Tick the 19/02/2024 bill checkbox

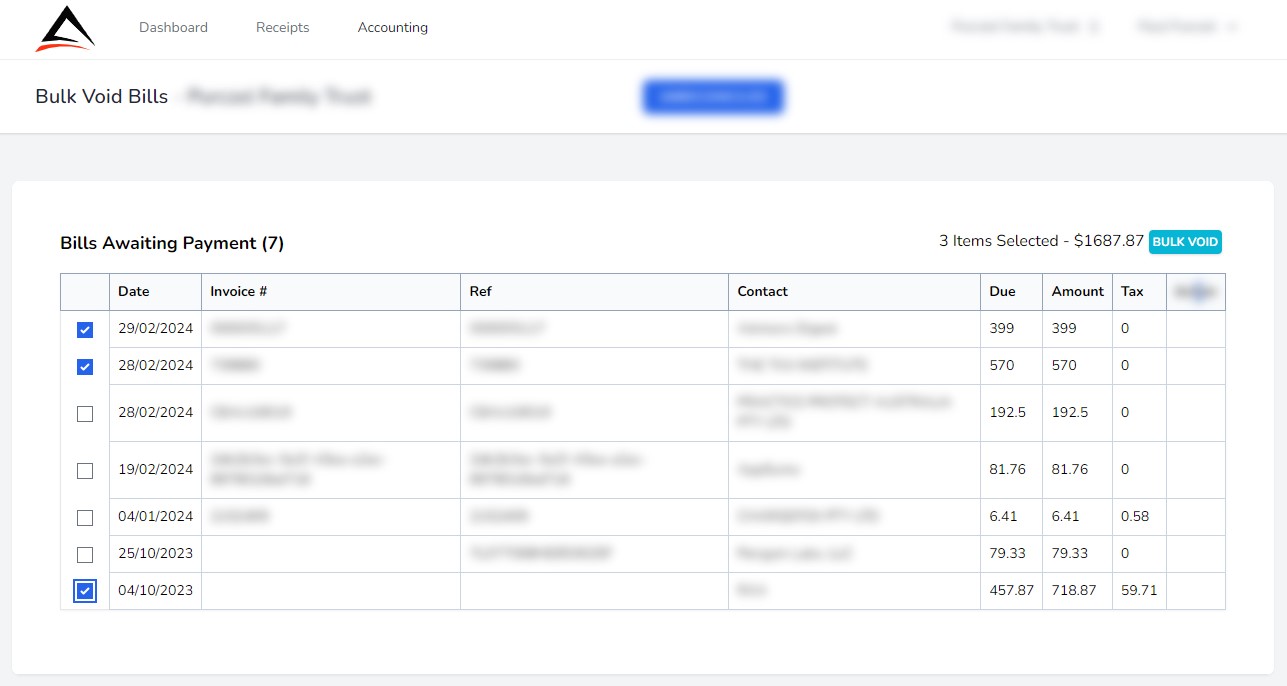pos(85,470)
